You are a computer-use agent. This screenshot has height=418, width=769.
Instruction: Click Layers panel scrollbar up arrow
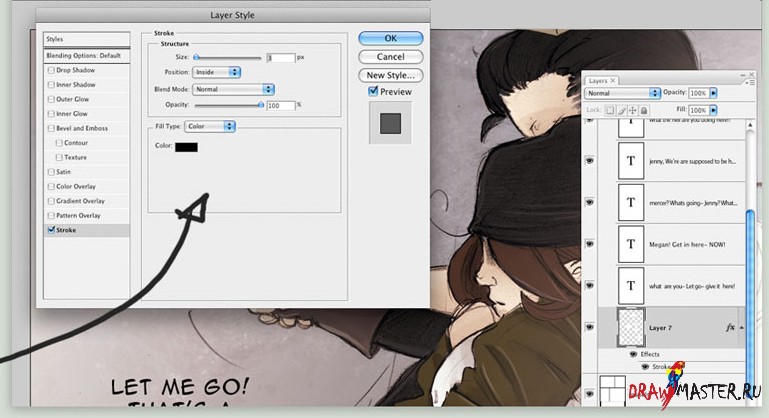(750, 126)
